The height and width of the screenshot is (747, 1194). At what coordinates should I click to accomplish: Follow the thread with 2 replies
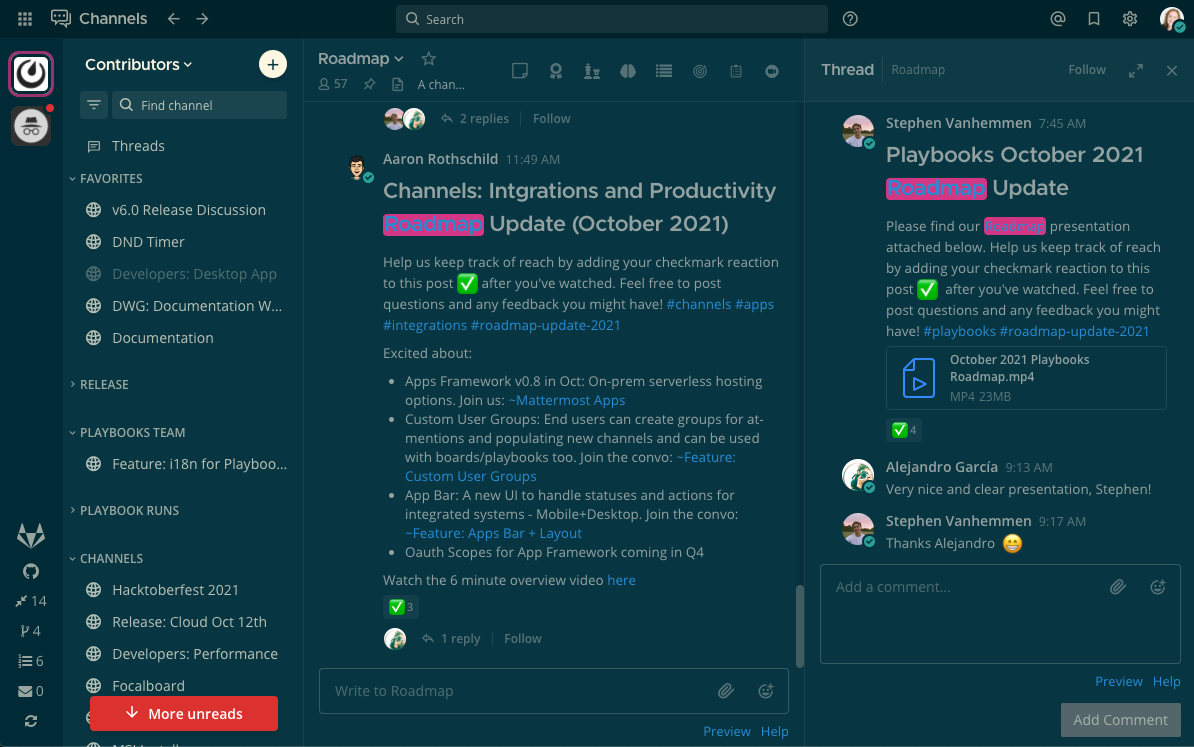(x=551, y=118)
